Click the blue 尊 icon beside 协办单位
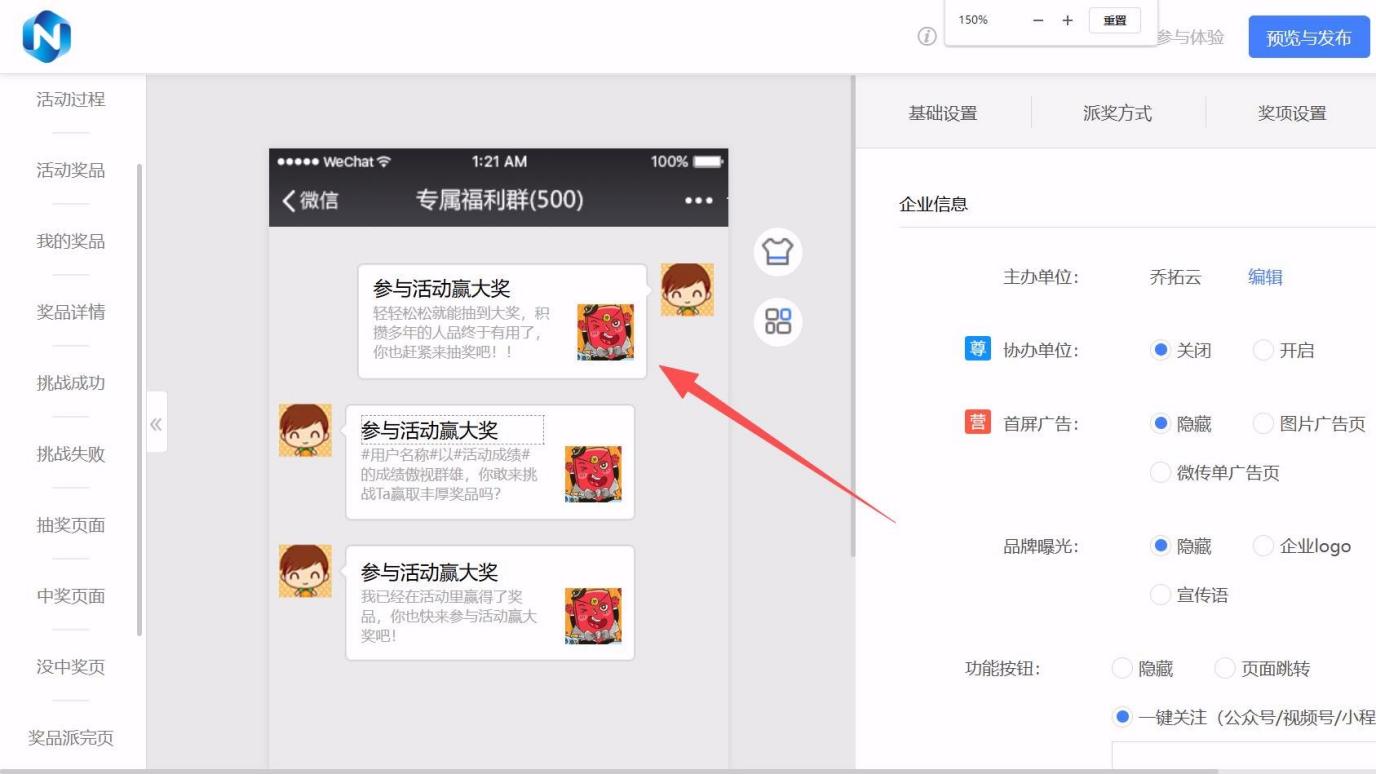1376x774 pixels. coord(976,349)
